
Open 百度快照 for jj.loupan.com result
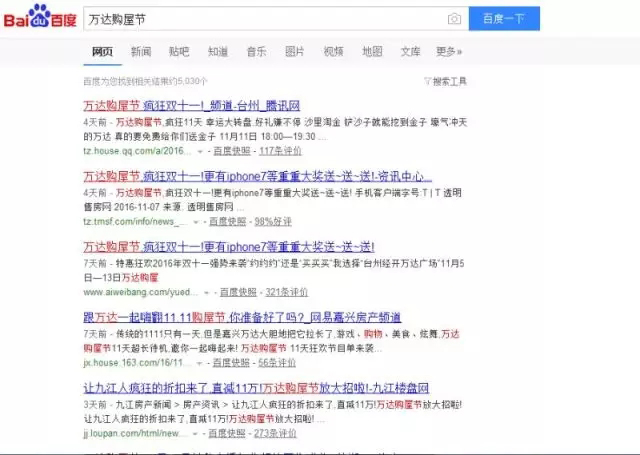click(227, 433)
